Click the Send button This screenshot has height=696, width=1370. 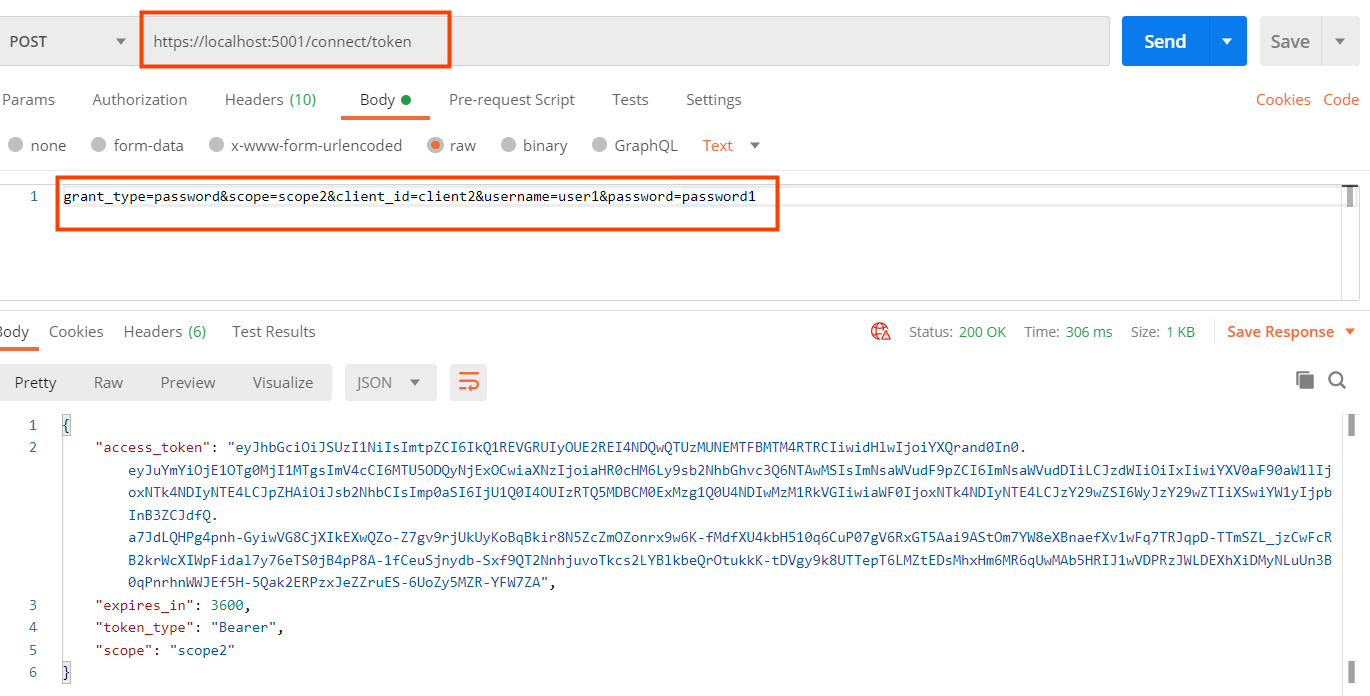[1164, 40]
